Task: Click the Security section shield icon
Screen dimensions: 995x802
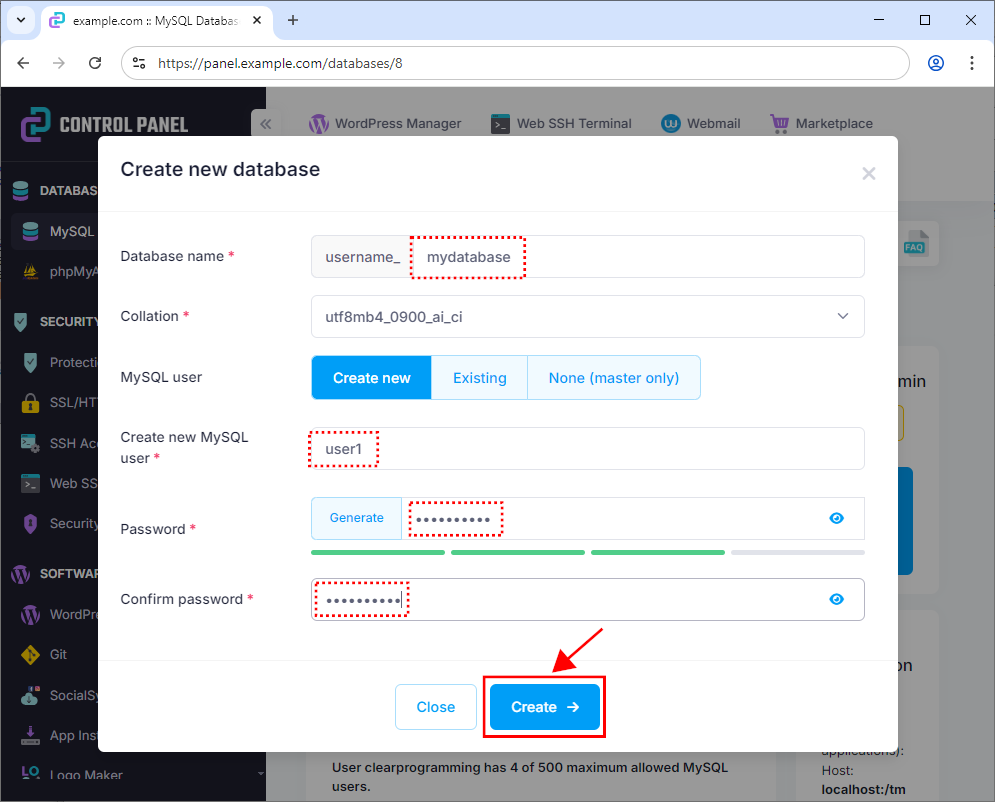Action: [20, 322]
